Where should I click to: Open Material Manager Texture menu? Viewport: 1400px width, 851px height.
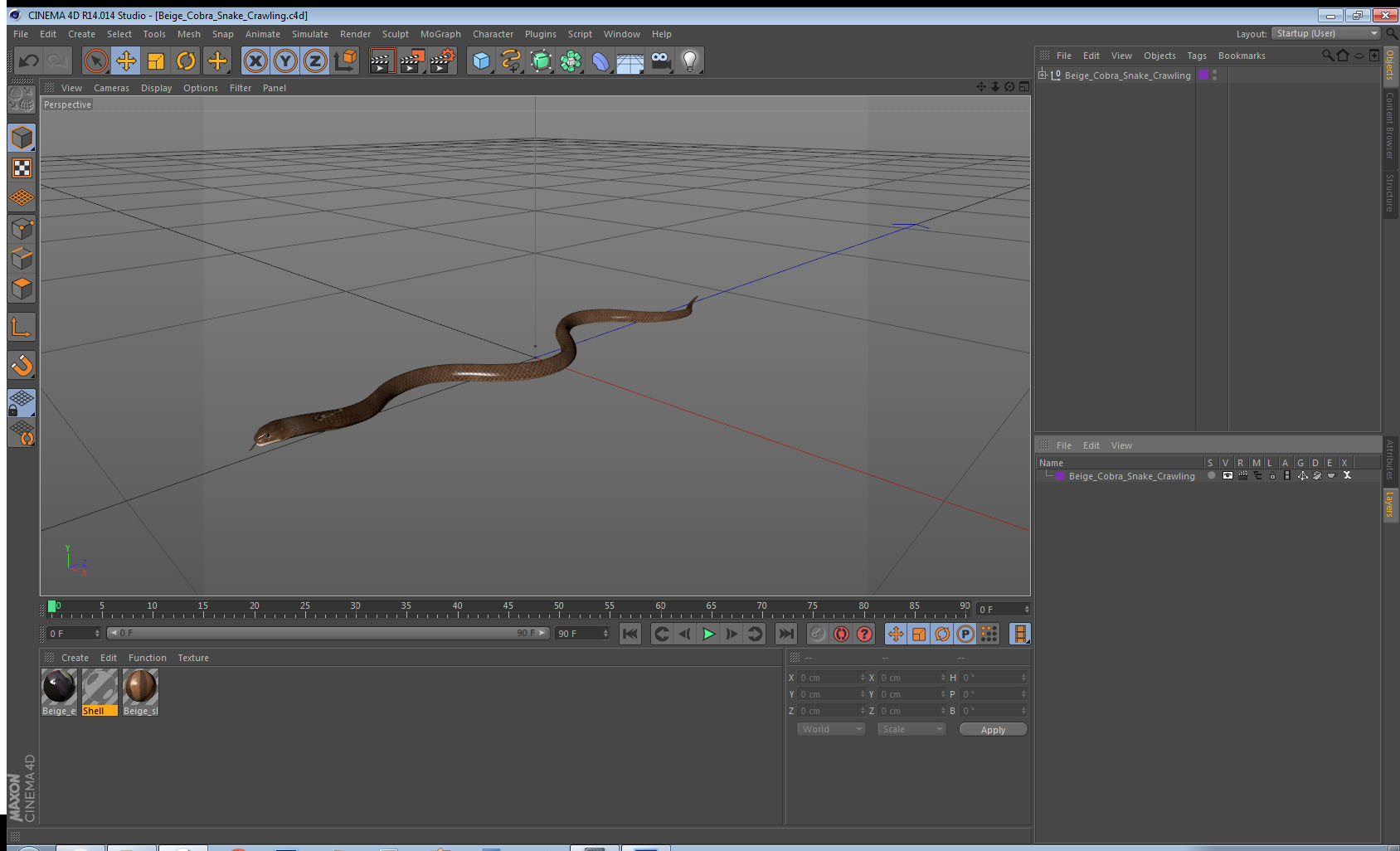tap(193, 658)
